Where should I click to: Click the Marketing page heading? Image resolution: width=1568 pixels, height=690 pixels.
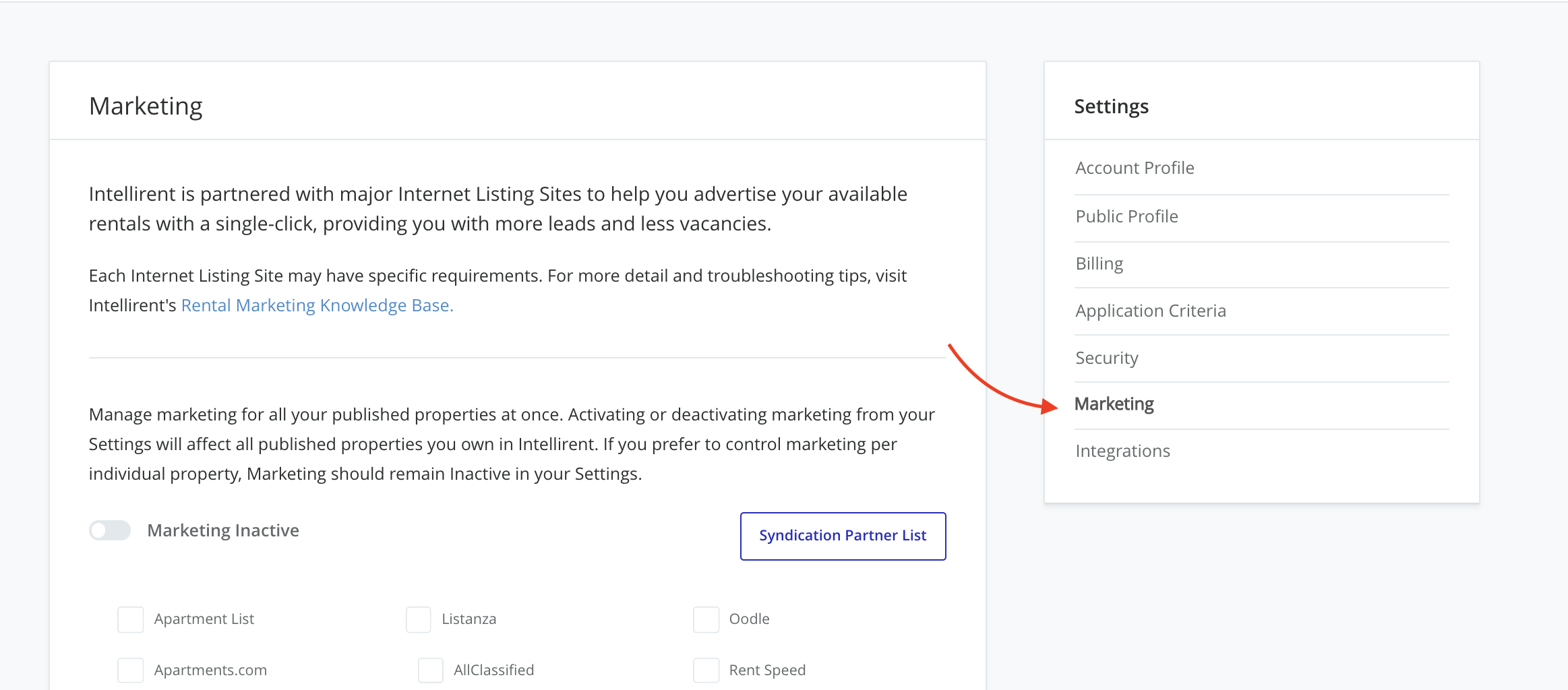146,106
